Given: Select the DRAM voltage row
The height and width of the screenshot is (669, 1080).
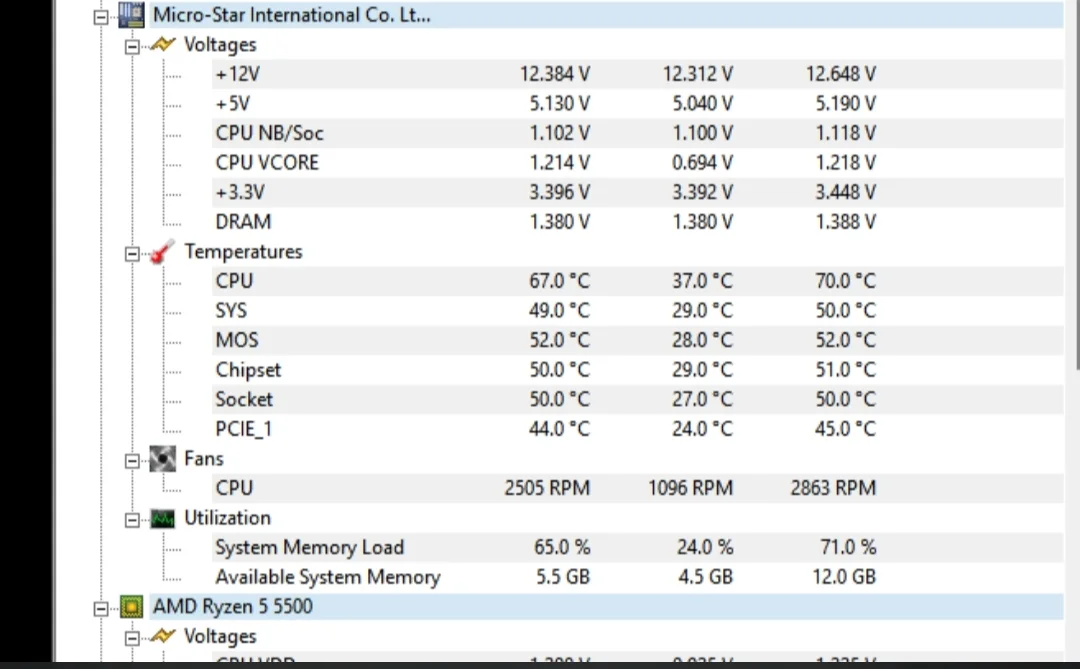Looking at the screenshot, I should pyautogui.click(x=637, y=223).
